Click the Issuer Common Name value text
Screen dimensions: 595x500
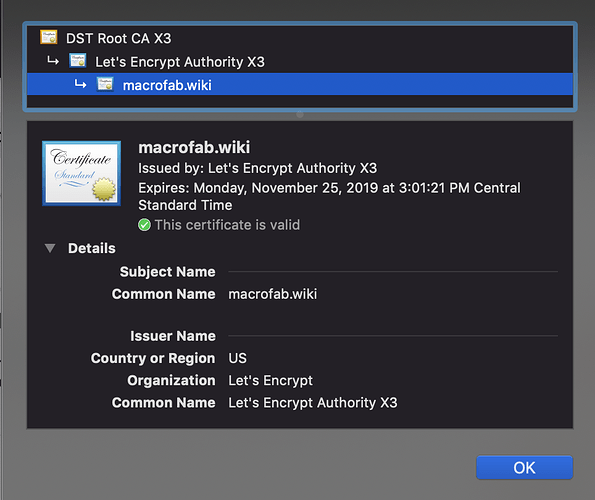(x=313, y=403)
